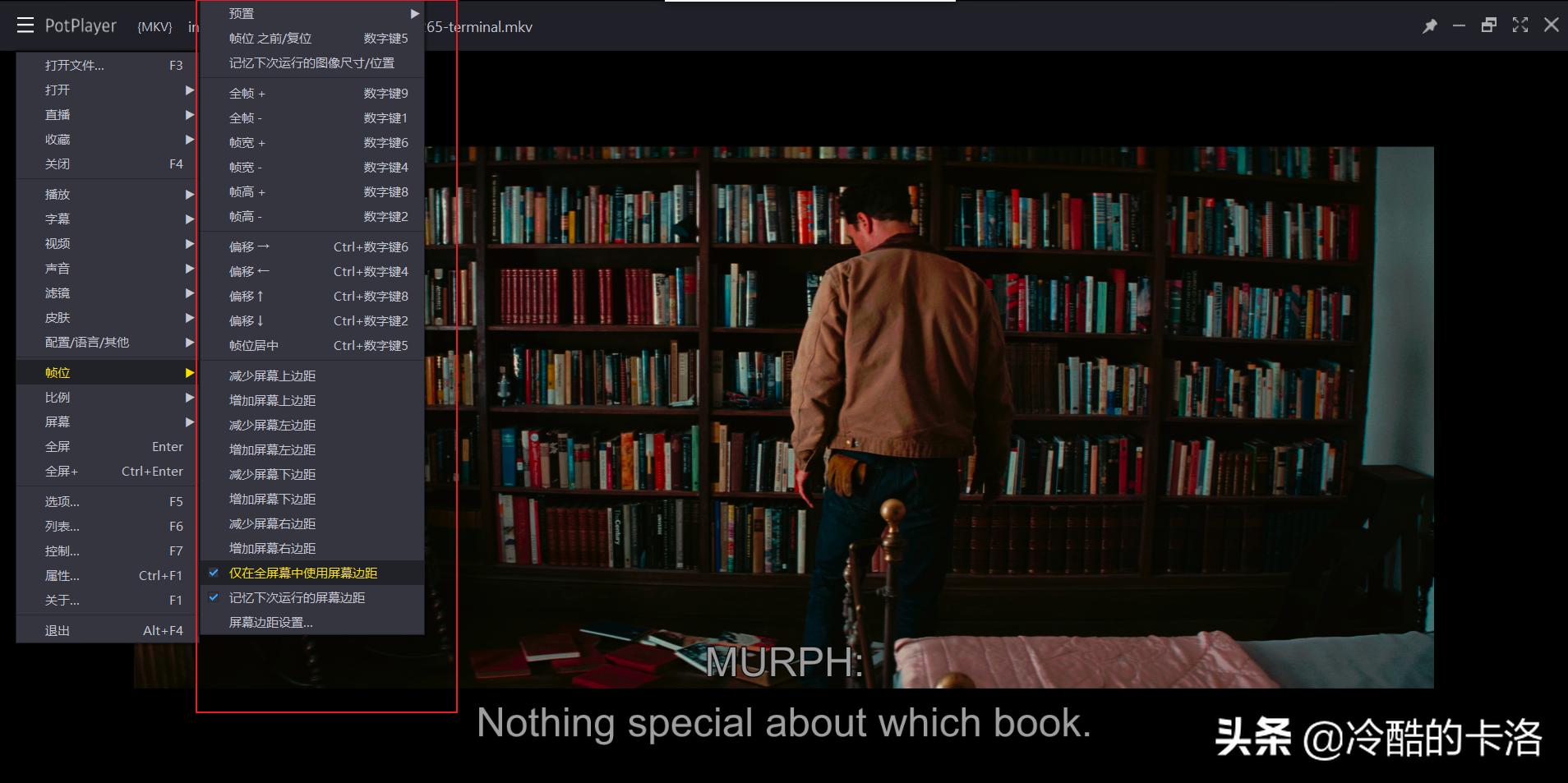Screen dimensions: 1568x783
Task: Select 减少屏幕左边距 item
Action: point(312,425)
